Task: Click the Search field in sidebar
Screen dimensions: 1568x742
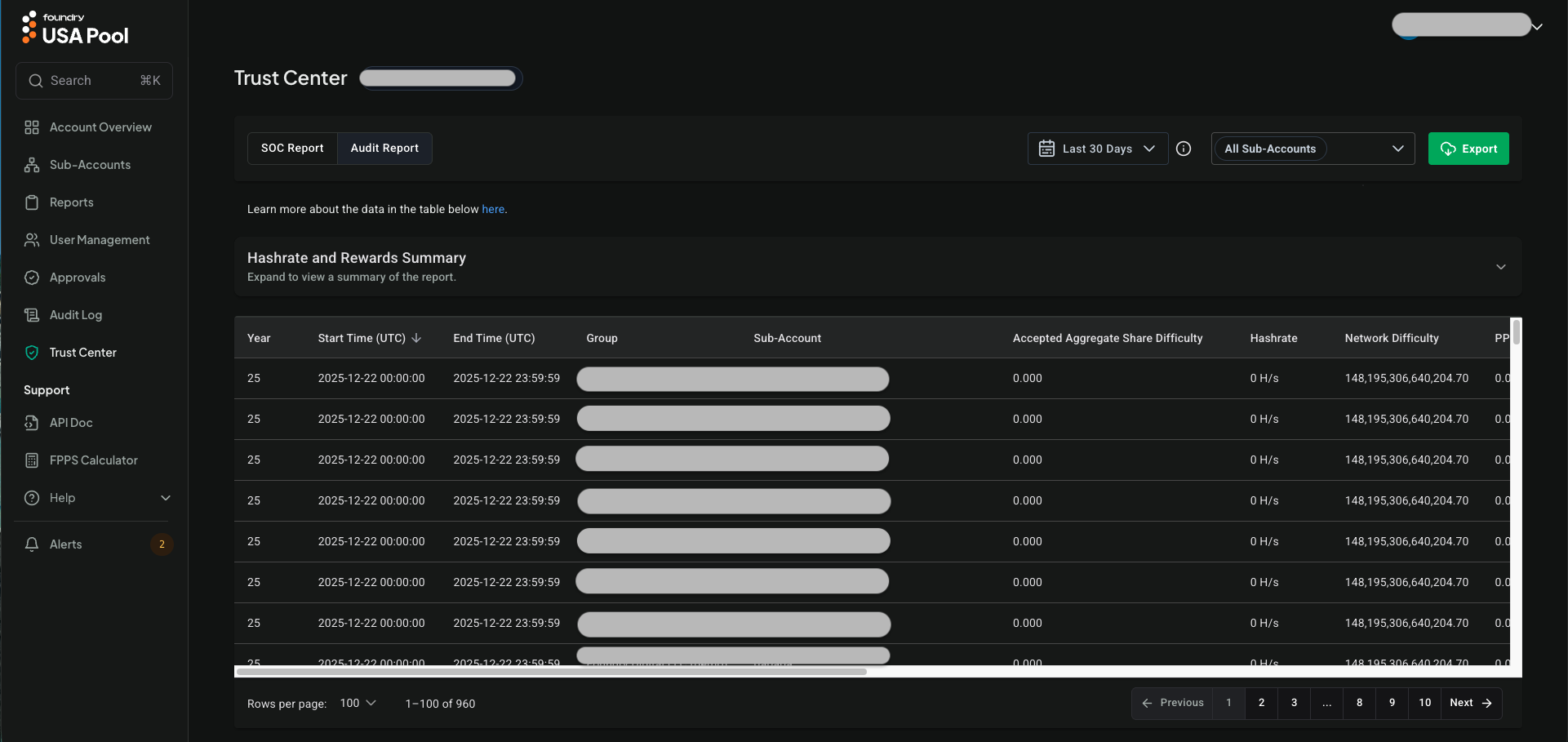Action: coord(94,81)
